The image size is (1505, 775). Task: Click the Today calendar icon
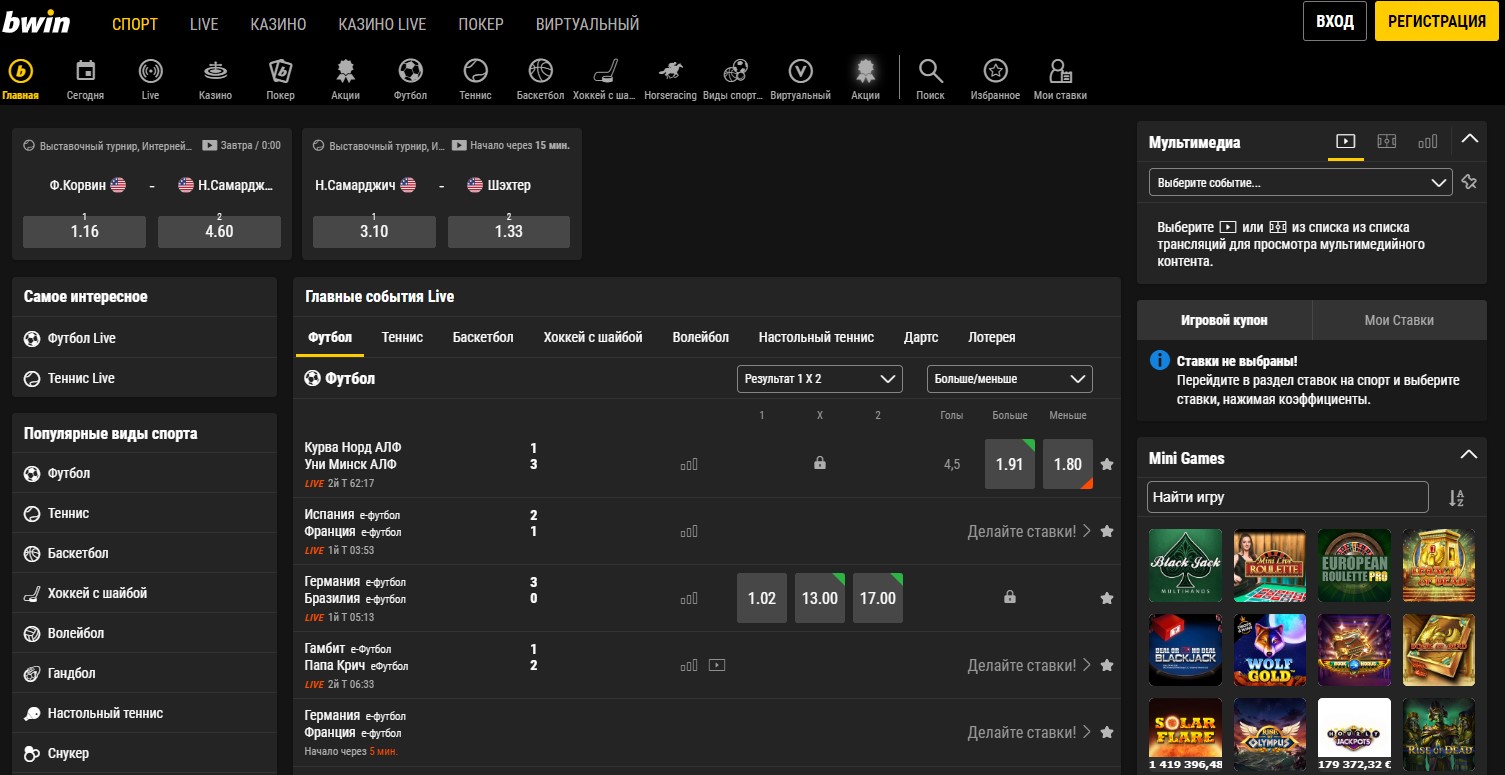click(86, 71)
